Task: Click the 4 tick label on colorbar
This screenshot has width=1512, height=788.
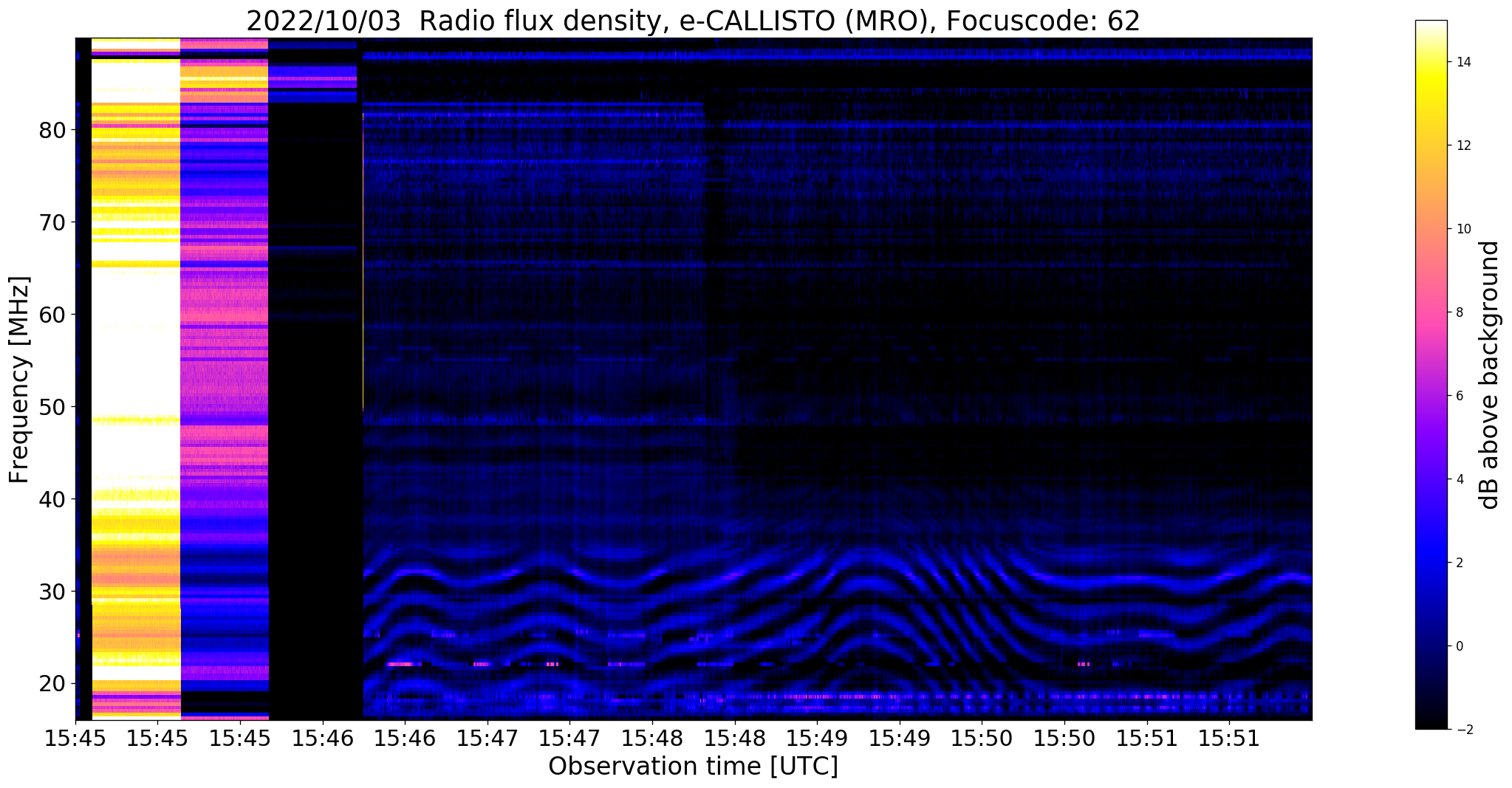Action: click(x=1459, y=479)
